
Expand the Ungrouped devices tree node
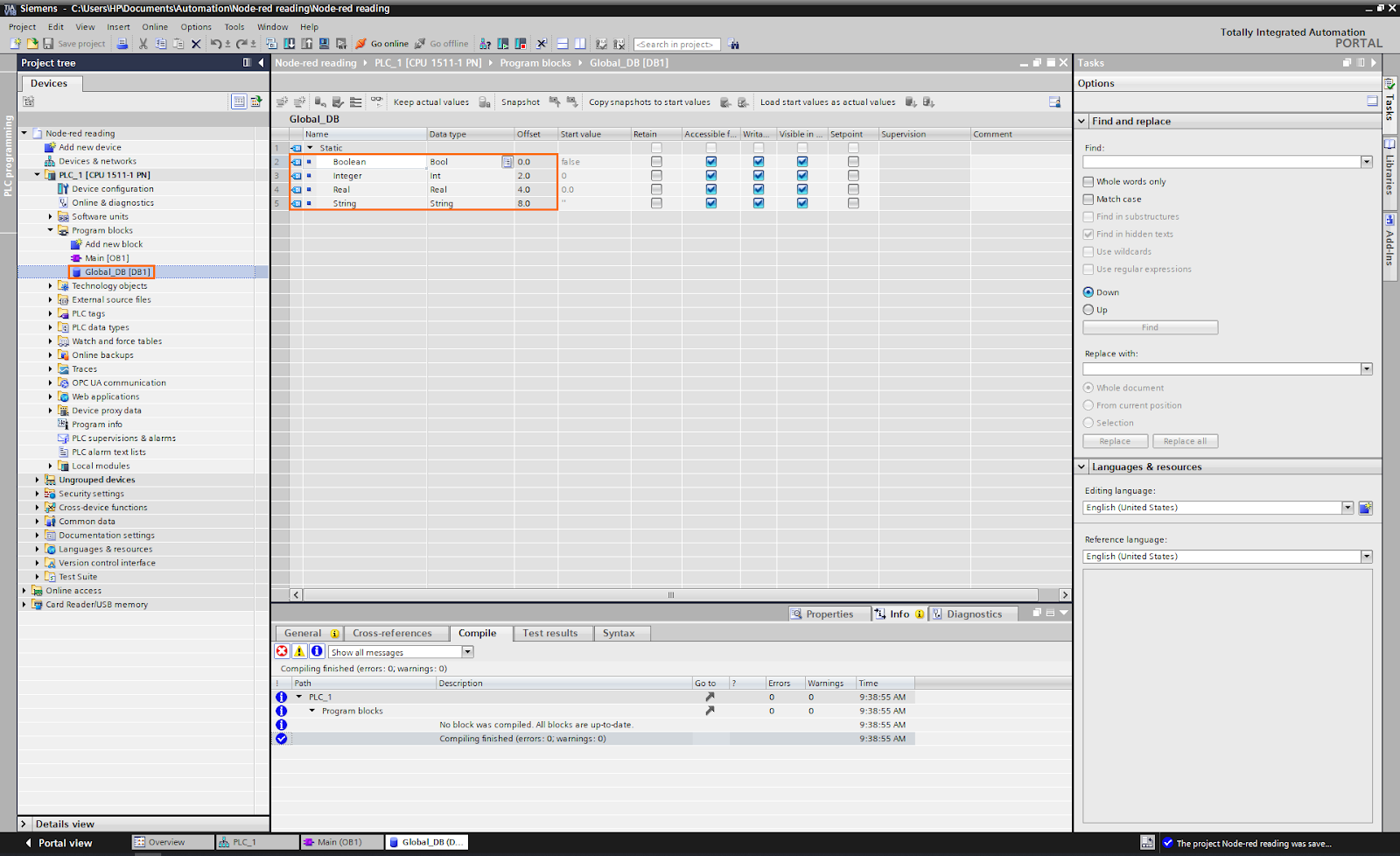point(37,480)
